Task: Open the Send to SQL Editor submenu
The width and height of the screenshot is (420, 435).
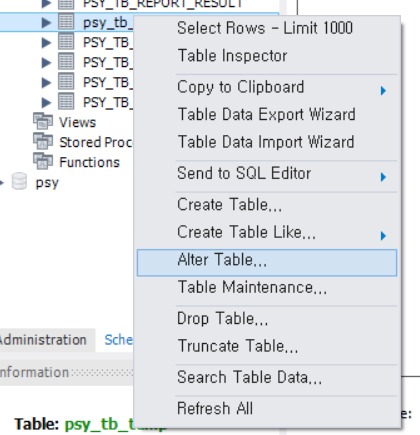Action: [x=267, y=173]
